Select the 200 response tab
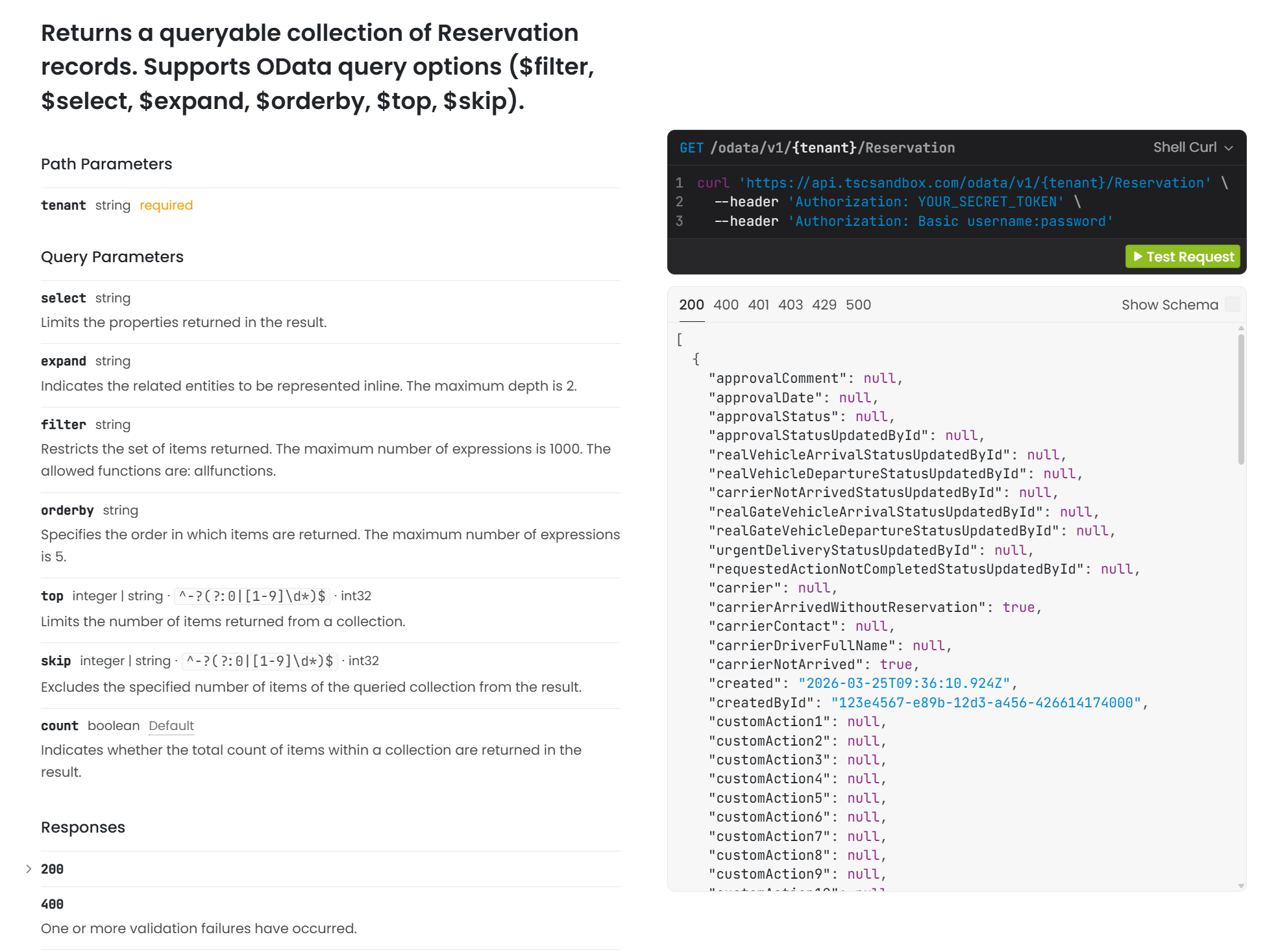Image resolution: width=1278 pixels, height=952 pixels. point(691,304)
